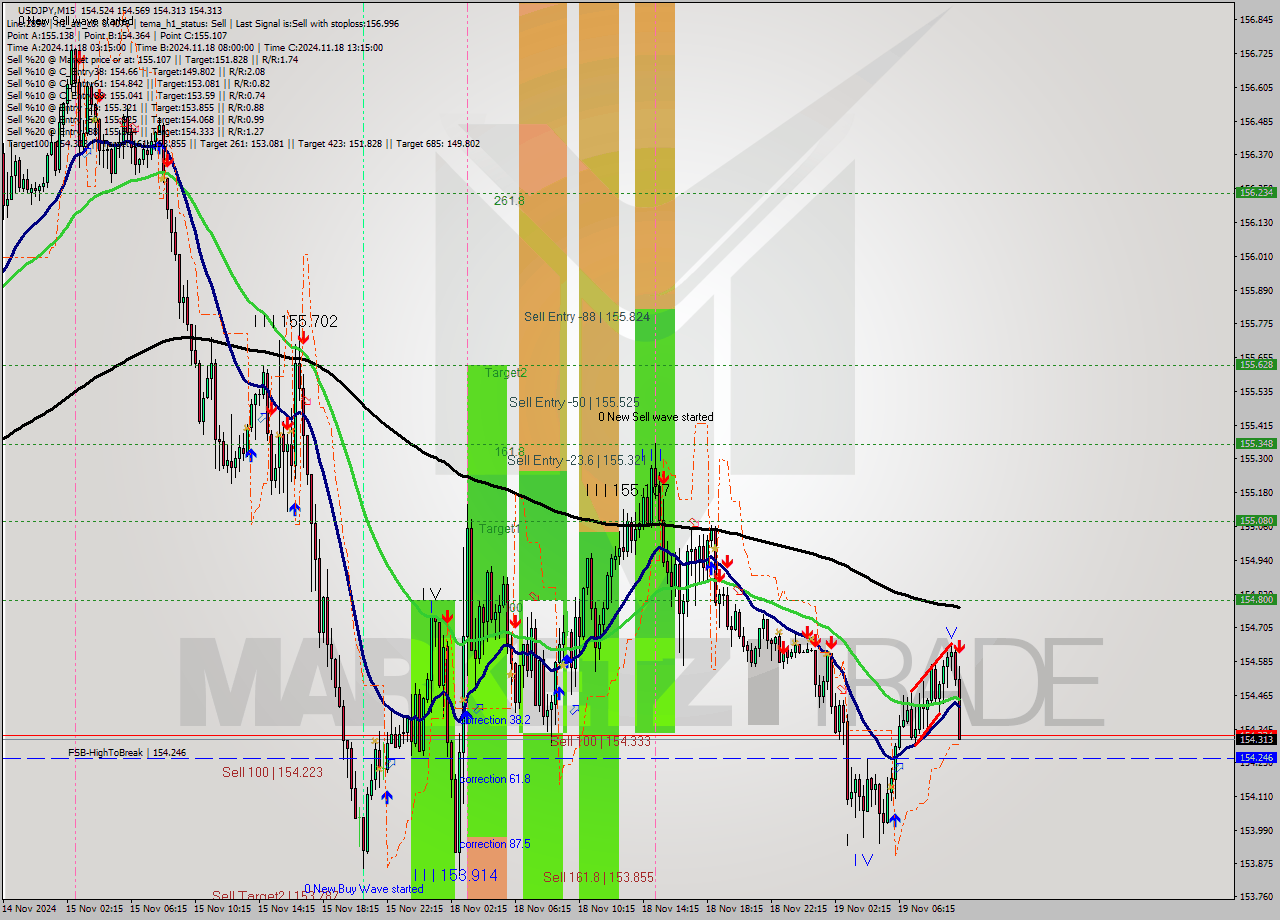Viewport: 1280px width, 920px height.
Task: Click the green 155.080 price tag
Action: (1256, 520)
